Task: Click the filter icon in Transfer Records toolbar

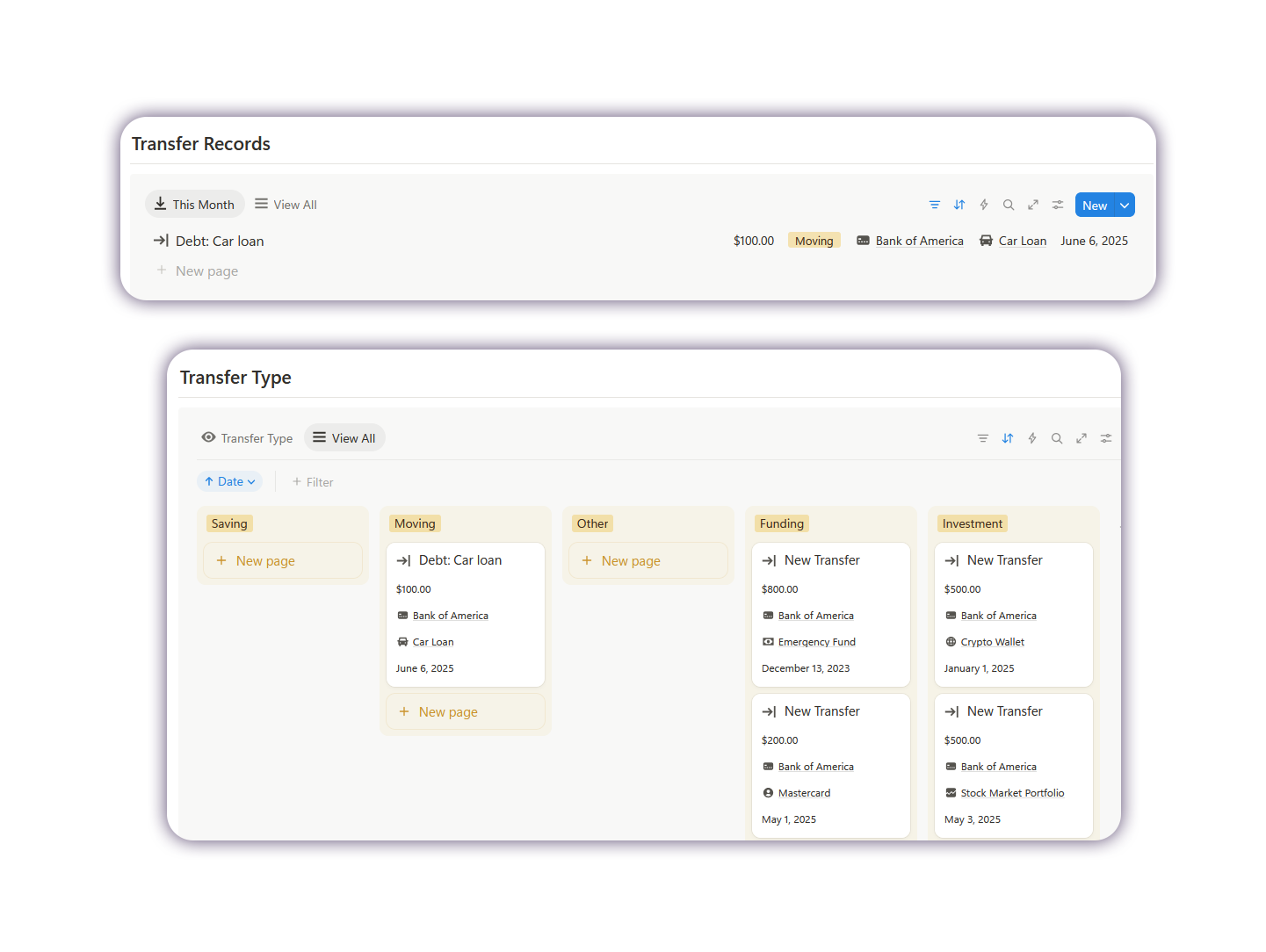Action: 934,205
